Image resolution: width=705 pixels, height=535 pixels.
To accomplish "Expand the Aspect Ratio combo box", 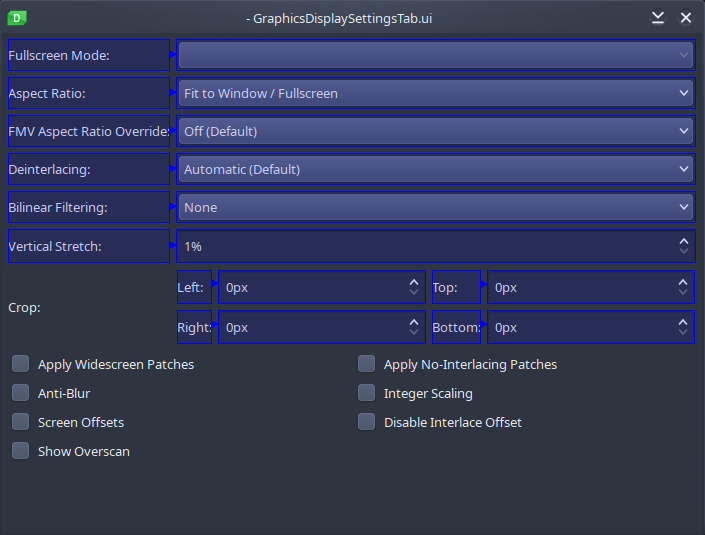I will [x=434, y=93].
